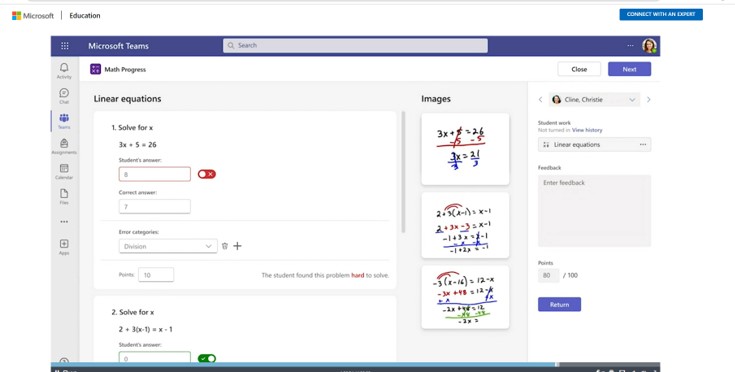Open Chat in the Teams sidebar
This screenshot has height=372, width=735.
click(64, 96)
